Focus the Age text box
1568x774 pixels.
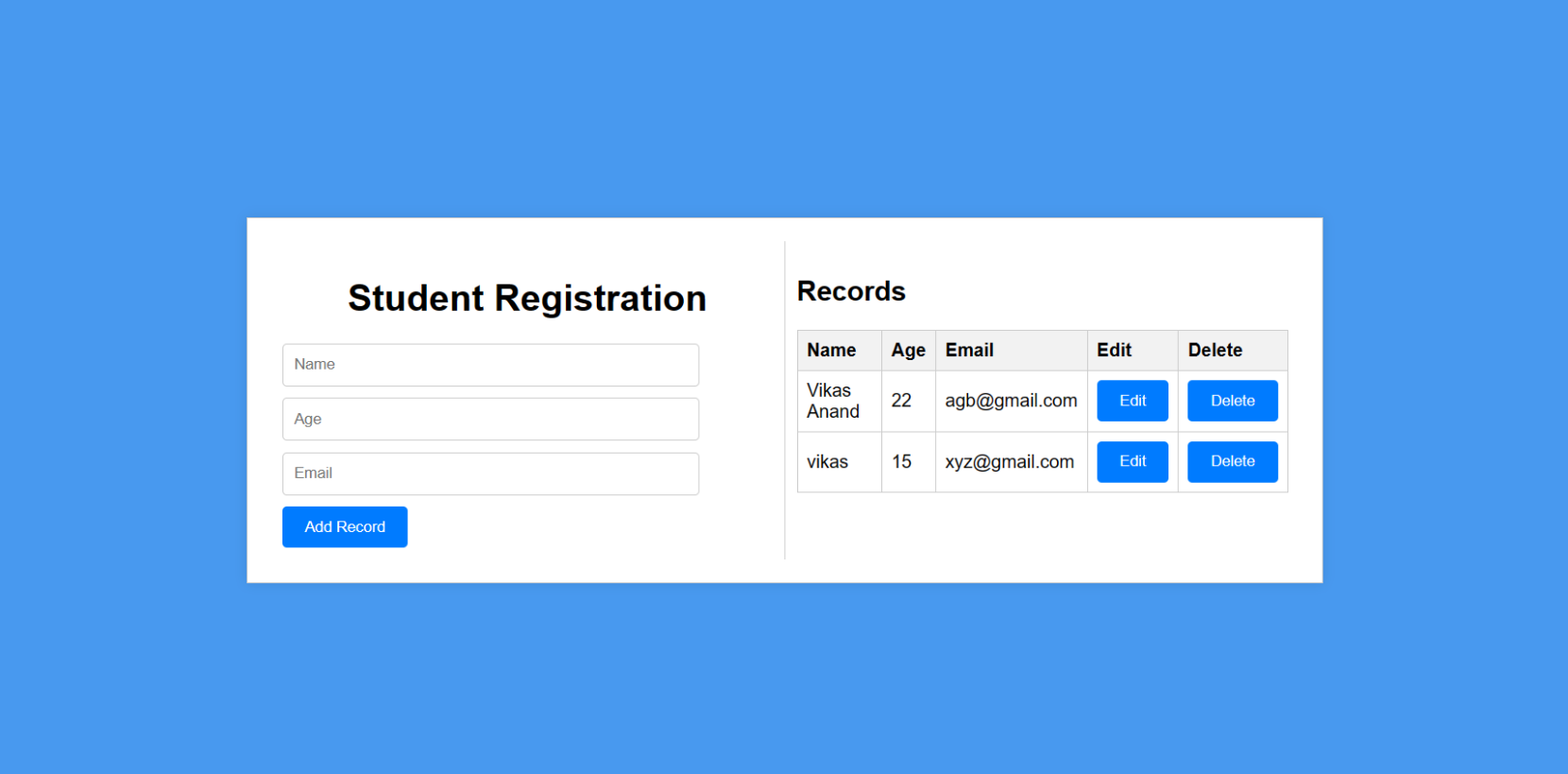click(490, 419)
